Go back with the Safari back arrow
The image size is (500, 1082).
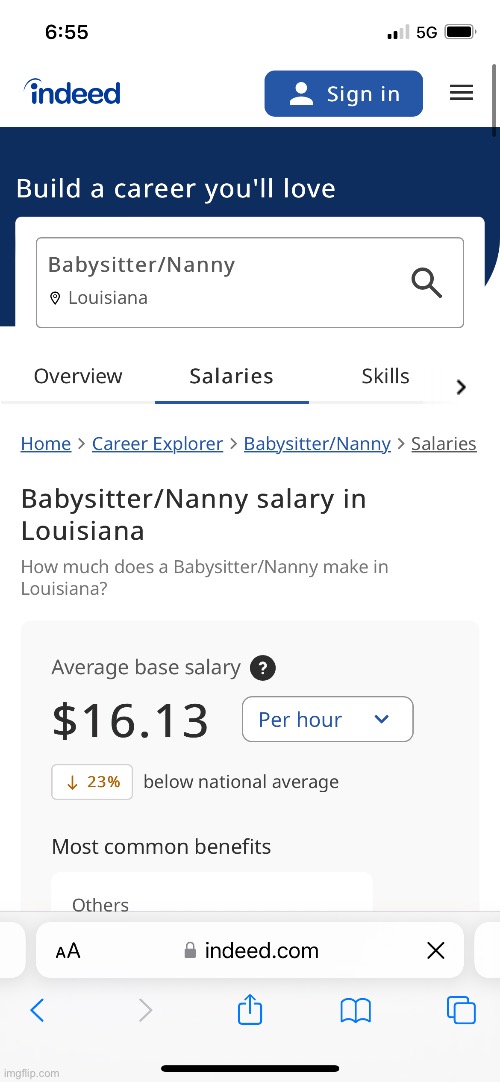tap(37, 1011)
